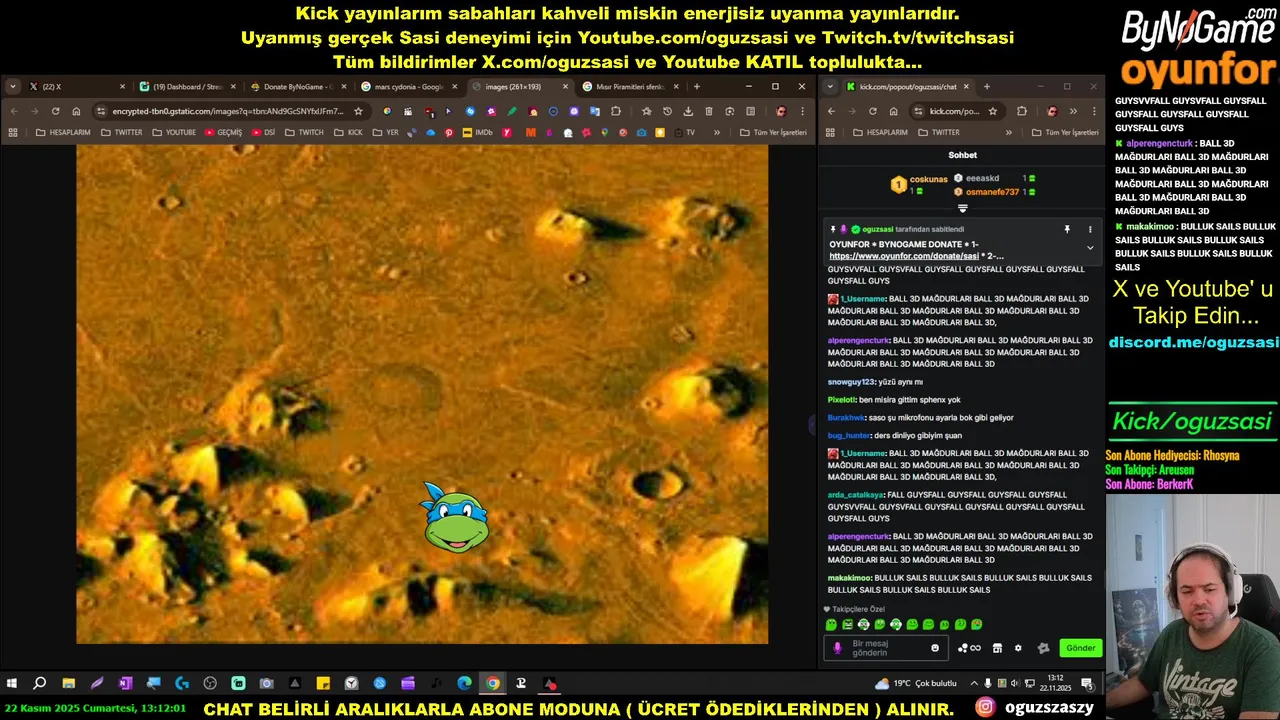Reload the Kick chat popout window
This screenshot has height=720, width=1280.
coord(873,111)
